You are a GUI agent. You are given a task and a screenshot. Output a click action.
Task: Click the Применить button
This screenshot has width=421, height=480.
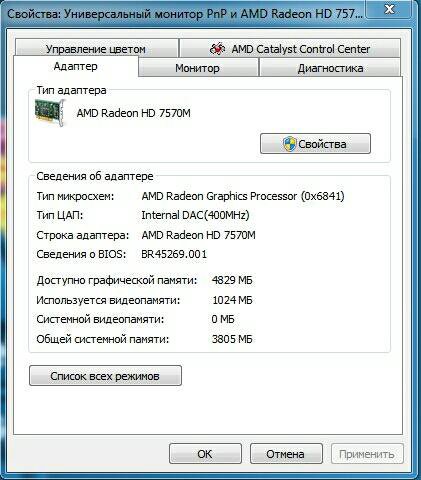[367, 454]
